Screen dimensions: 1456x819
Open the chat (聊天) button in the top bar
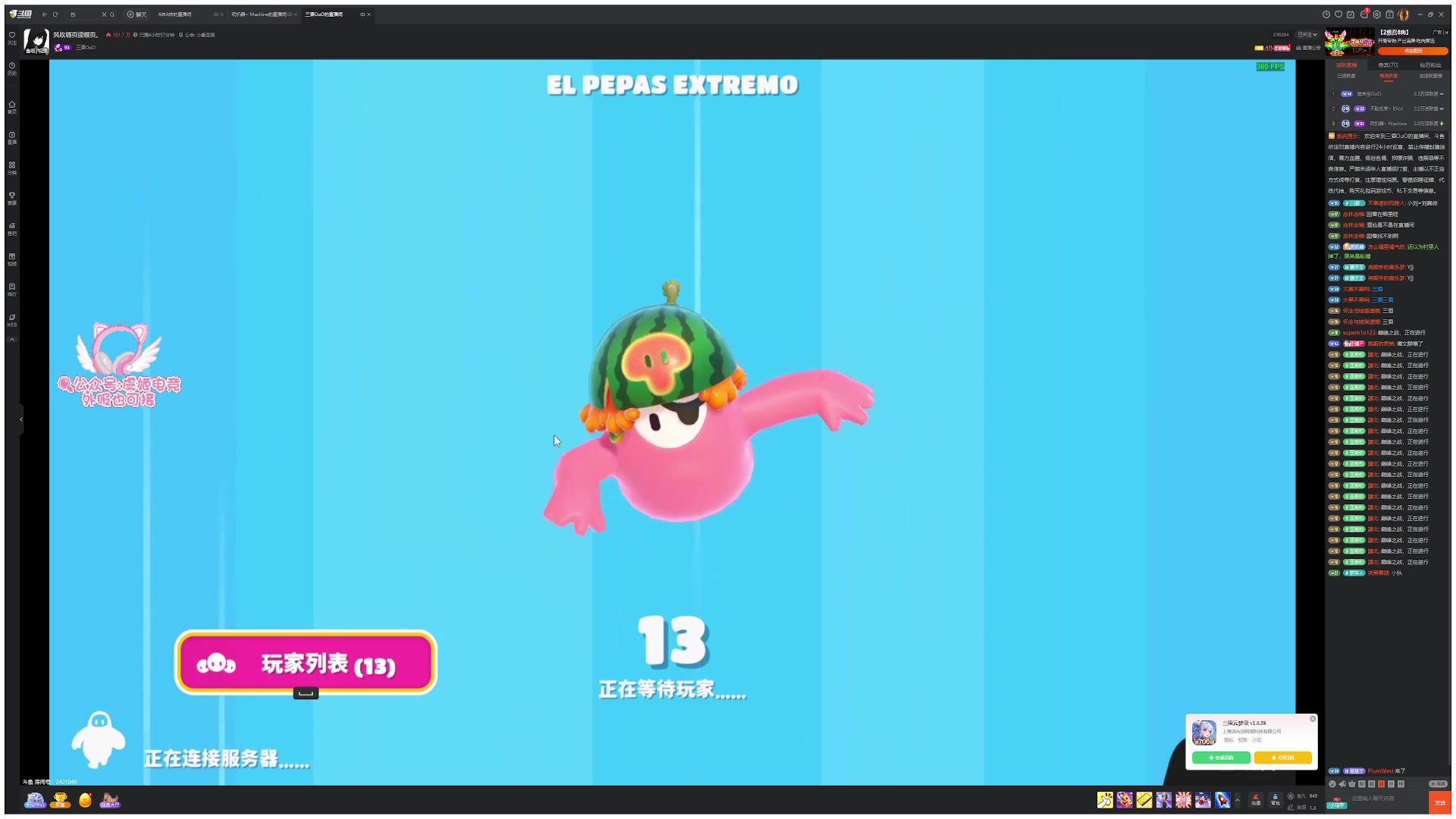(137, 14)
